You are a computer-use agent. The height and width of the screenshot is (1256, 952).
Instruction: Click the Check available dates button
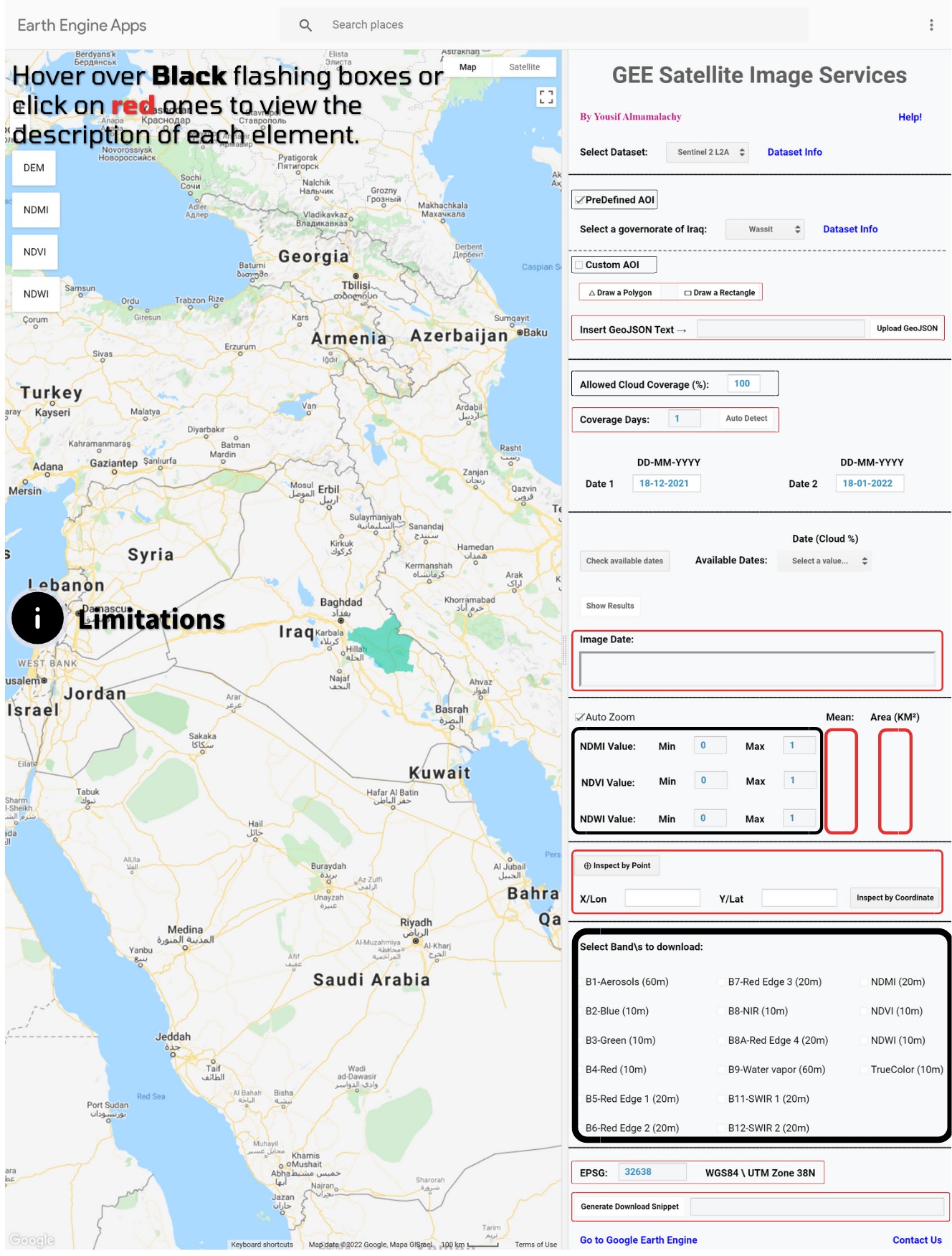624,561
